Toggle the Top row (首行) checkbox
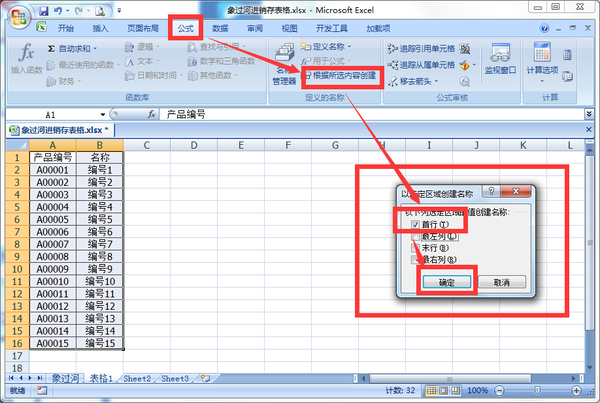 pyautogui.click(x=414, y=225)
